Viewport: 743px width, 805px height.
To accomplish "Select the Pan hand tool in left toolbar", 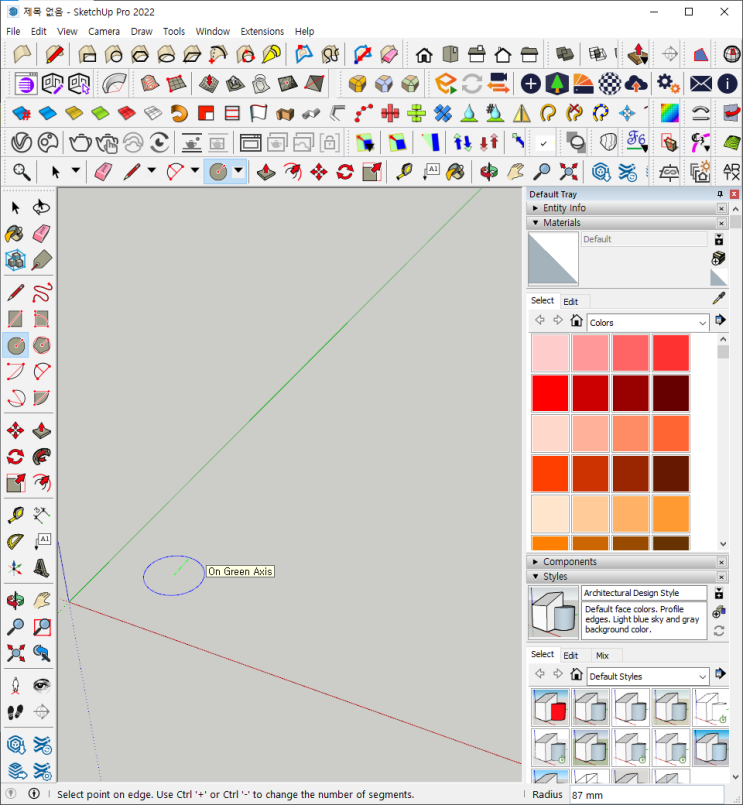I will pos(42,600).
